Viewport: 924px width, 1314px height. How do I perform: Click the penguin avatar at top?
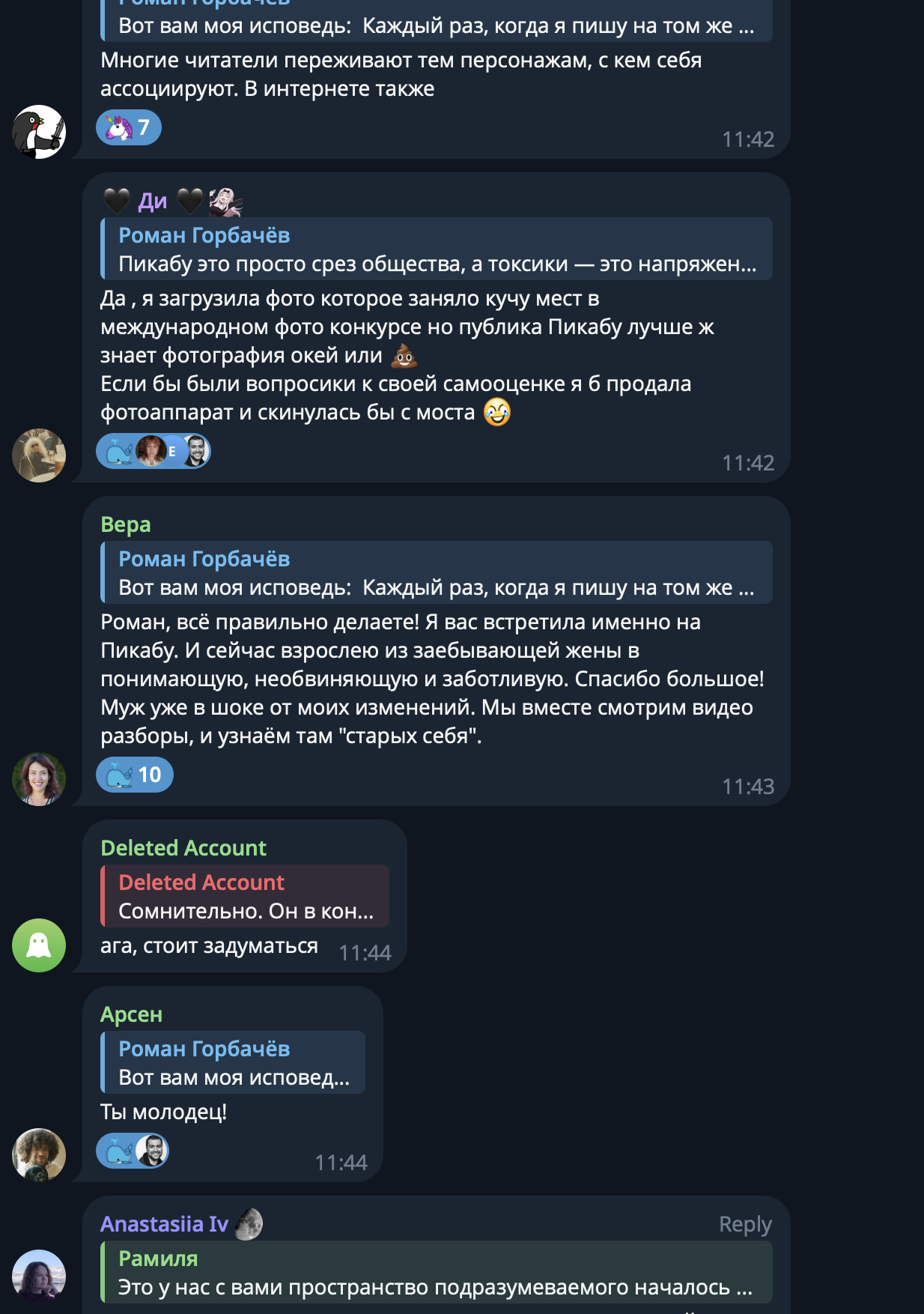[x=39, y=132]
